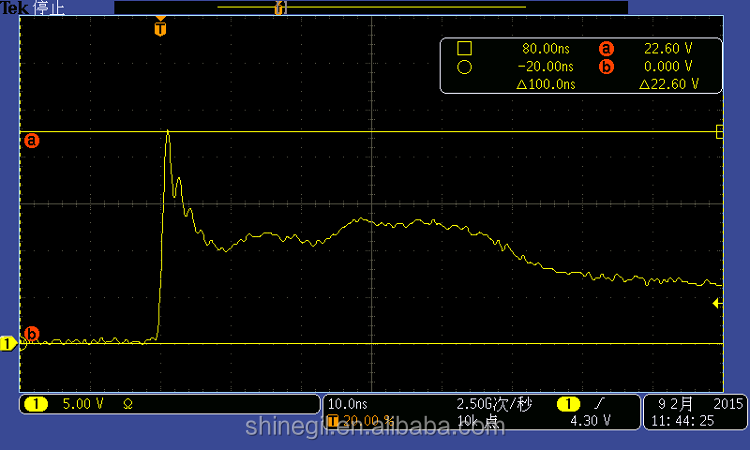Click the Tek logo at top left
Screen dimensions: 750x450
[14, 7]
